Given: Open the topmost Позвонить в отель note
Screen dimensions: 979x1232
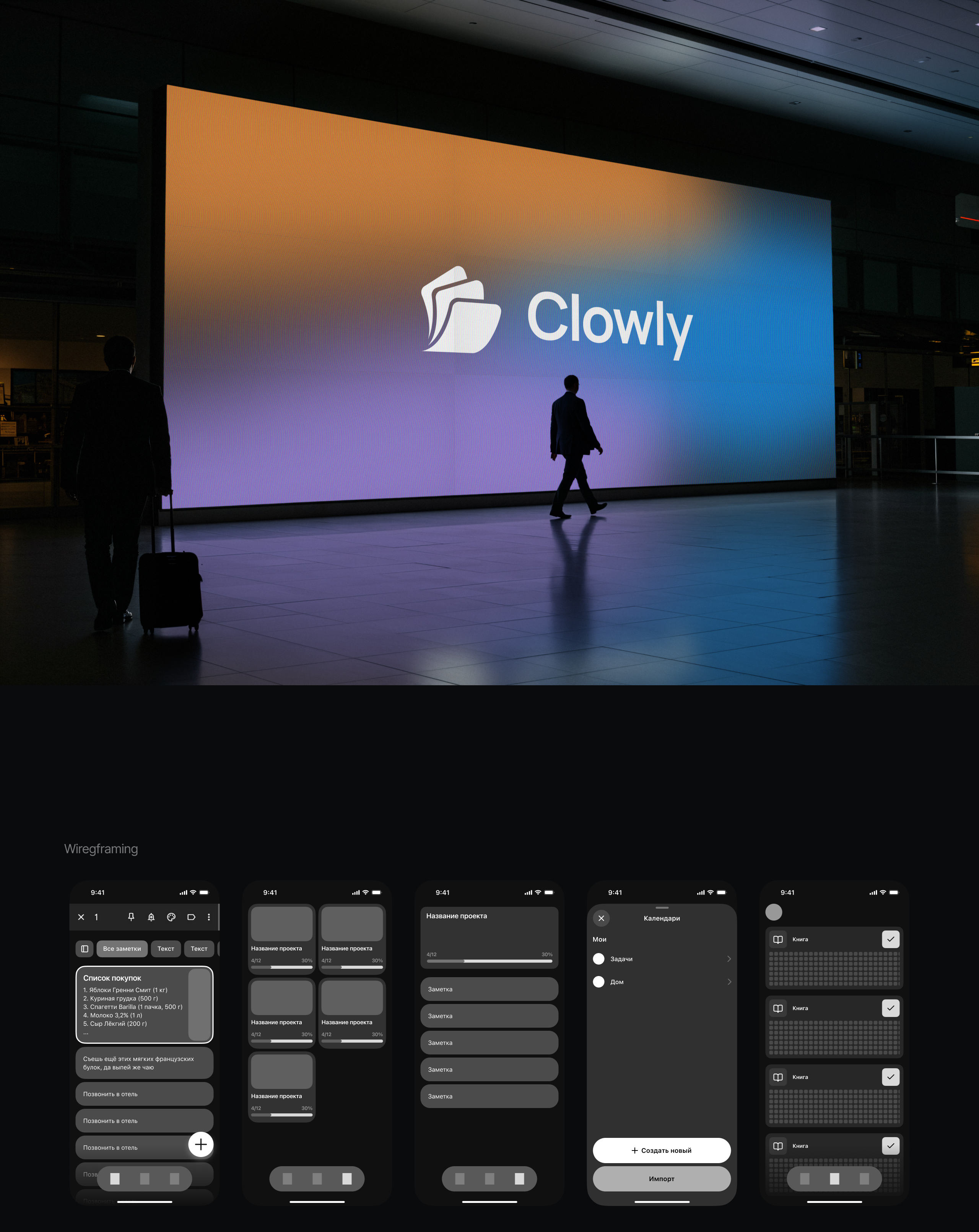Looking at the screenshot, I should [145, 1094].
